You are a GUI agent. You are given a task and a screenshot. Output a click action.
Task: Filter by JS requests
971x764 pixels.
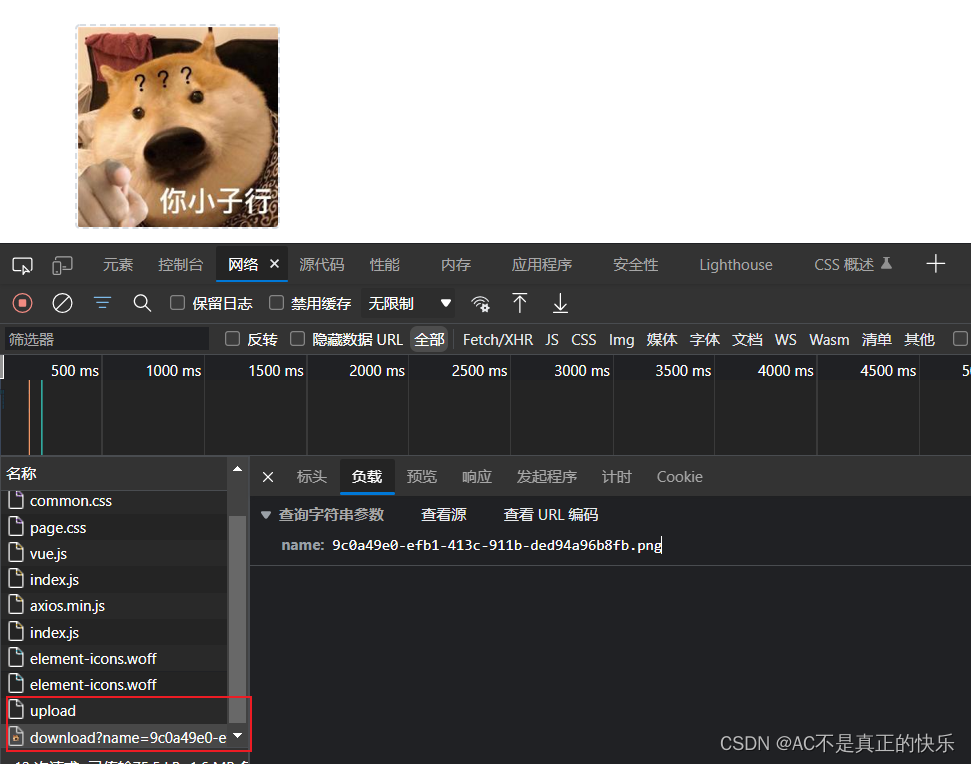pos(552,340)
